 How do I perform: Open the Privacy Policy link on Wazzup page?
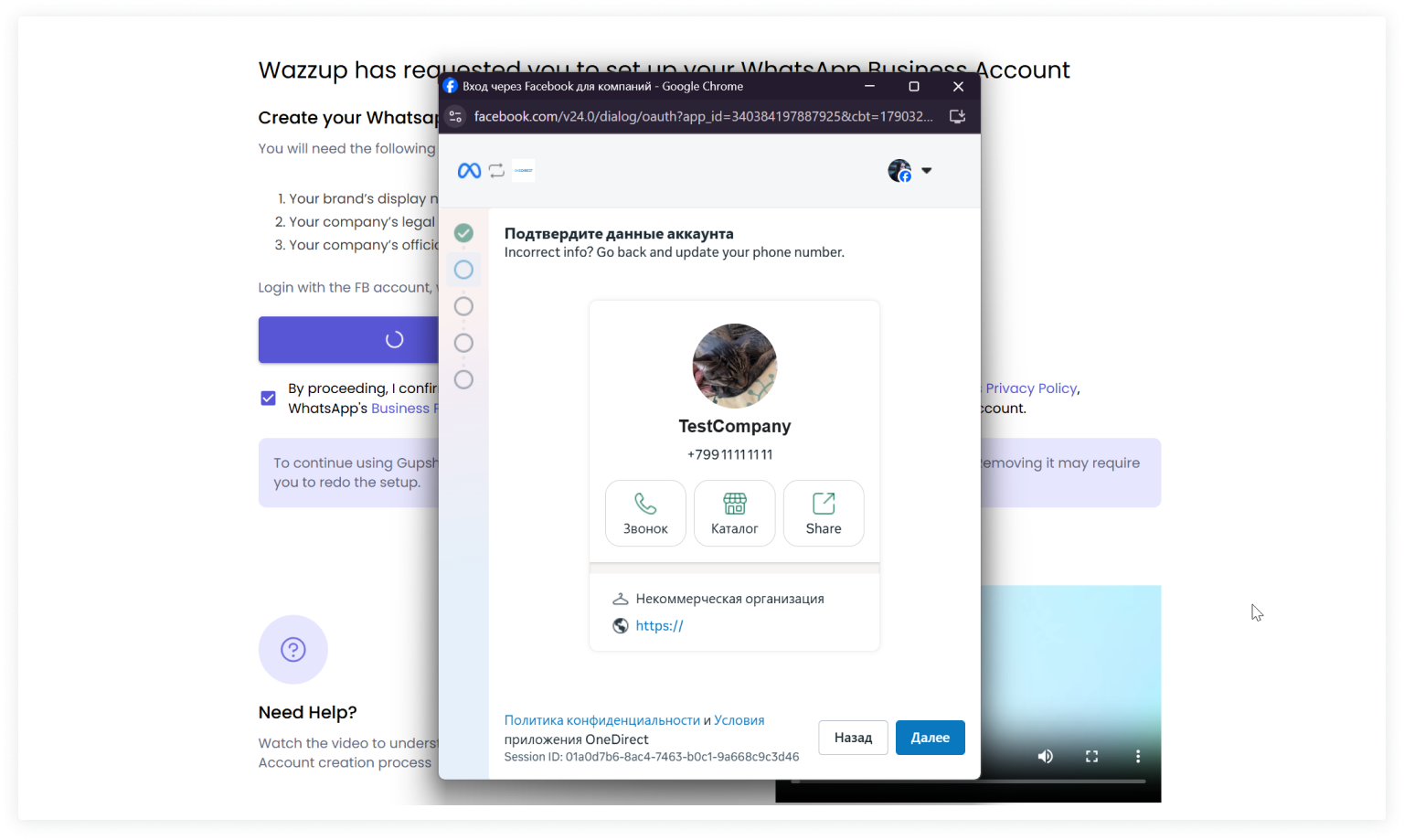1032,388
